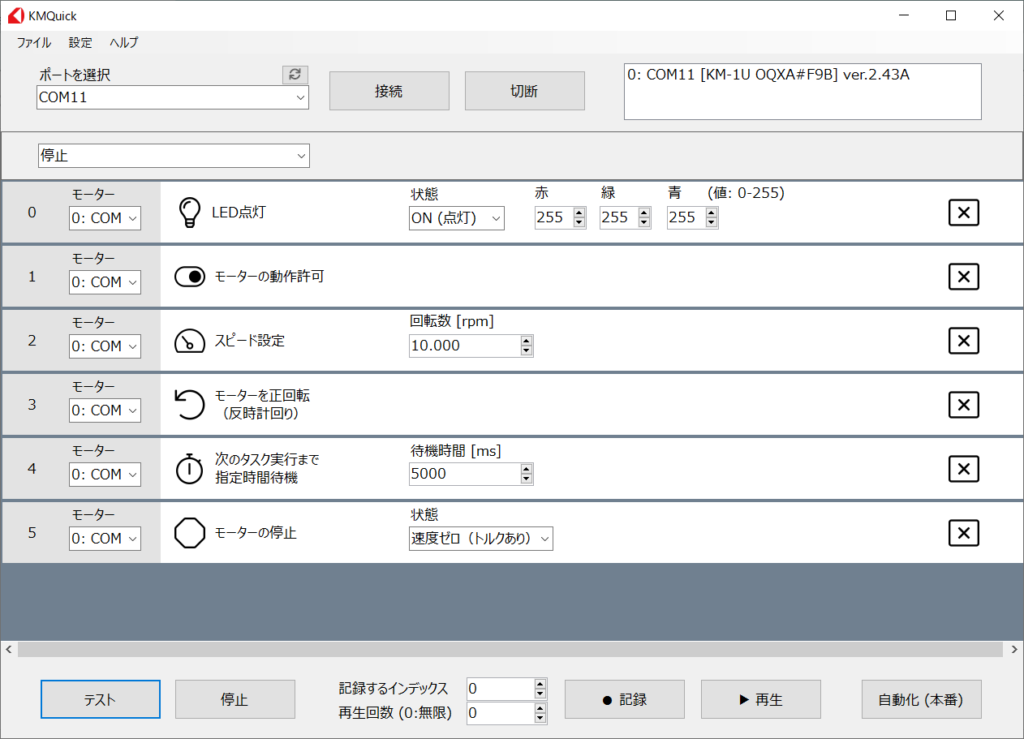Open the ファイル menu
Image resolution: width=1024 pixels, height=739 pixels.
pos(34,42)
